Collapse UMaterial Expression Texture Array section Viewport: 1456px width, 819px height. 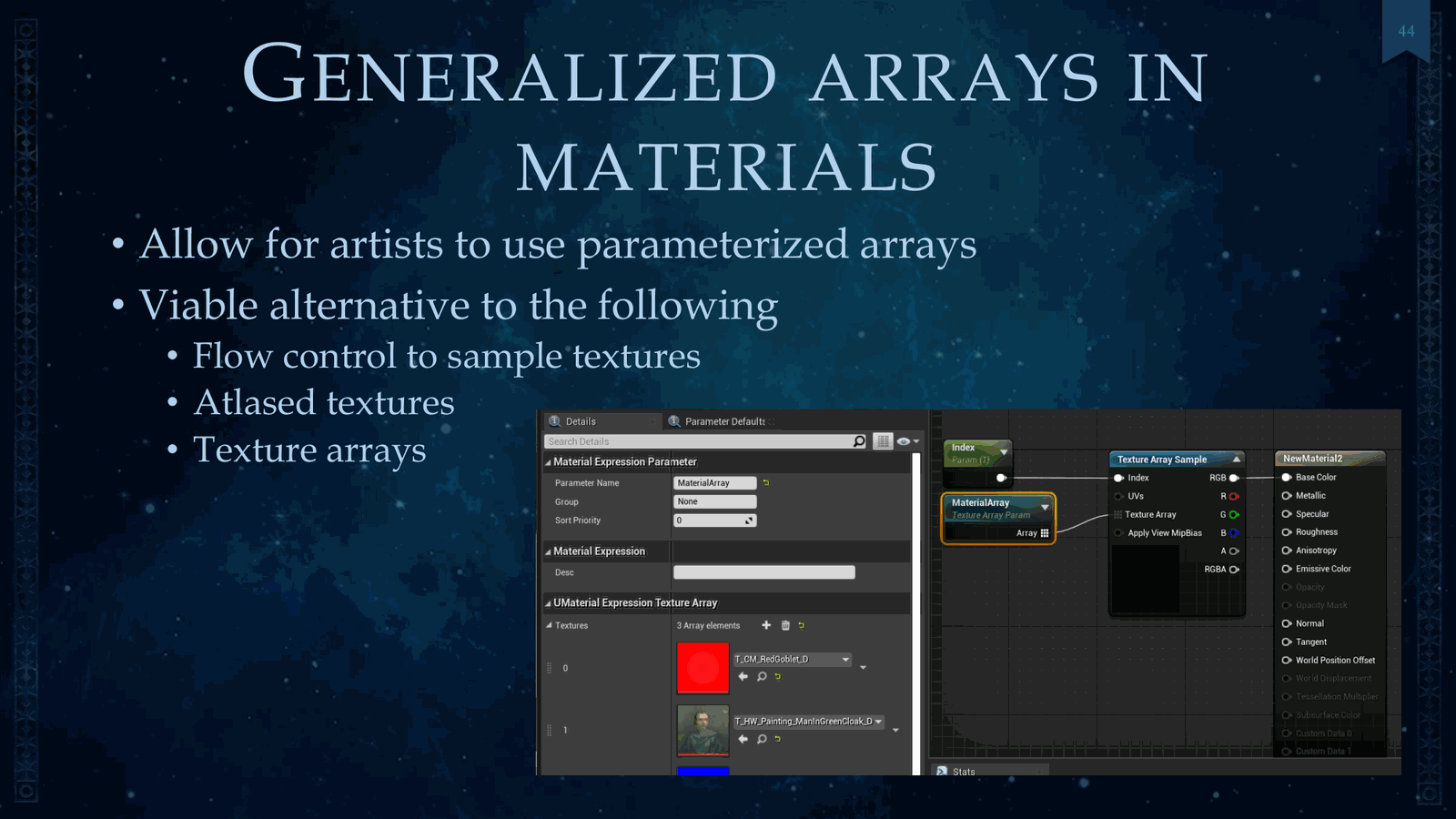548,603
